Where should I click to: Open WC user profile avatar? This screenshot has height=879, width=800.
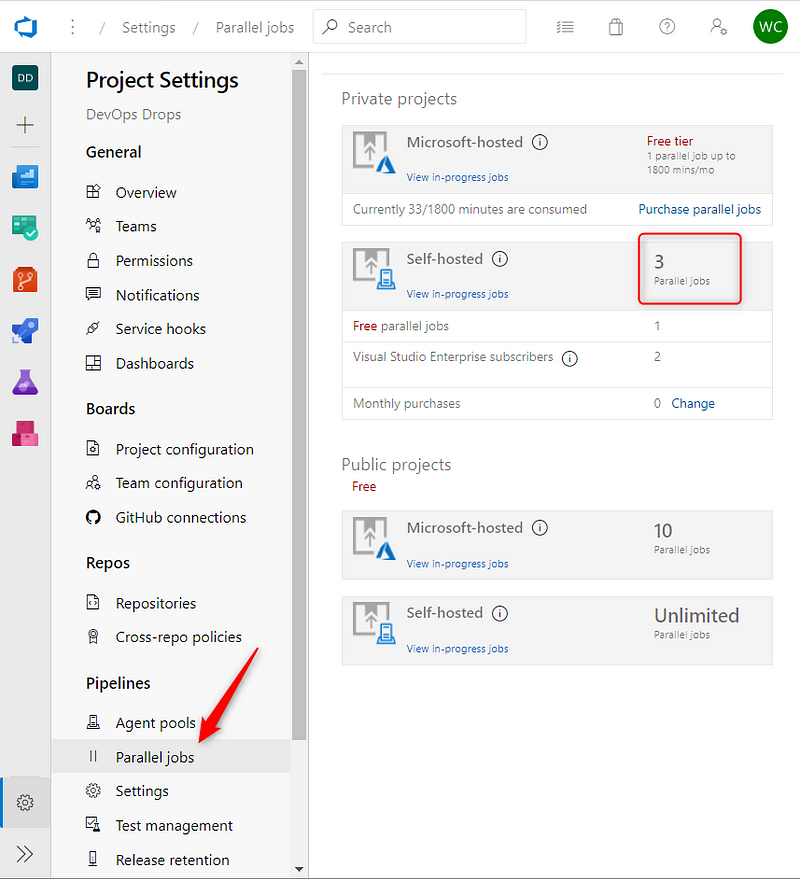coord(770,27)
